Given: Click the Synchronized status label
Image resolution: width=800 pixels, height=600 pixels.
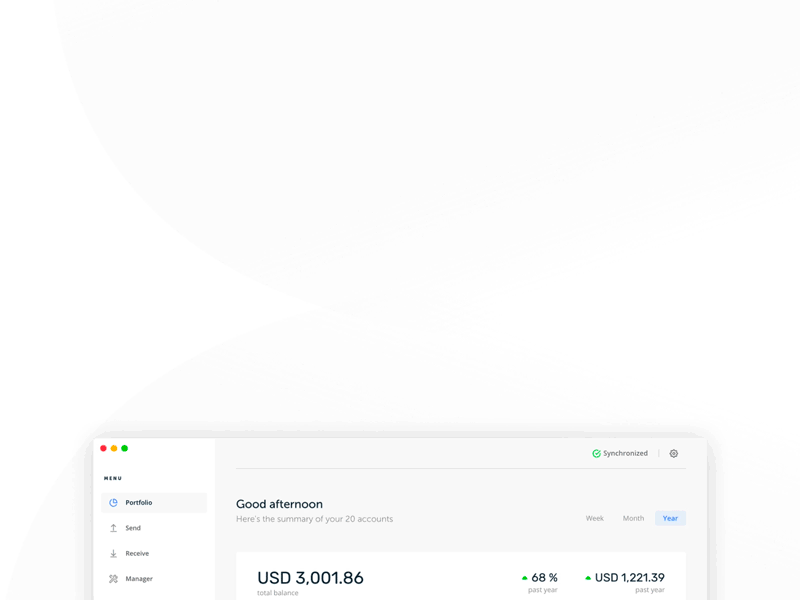Looking at the screenshot, I should coord(625,453).
